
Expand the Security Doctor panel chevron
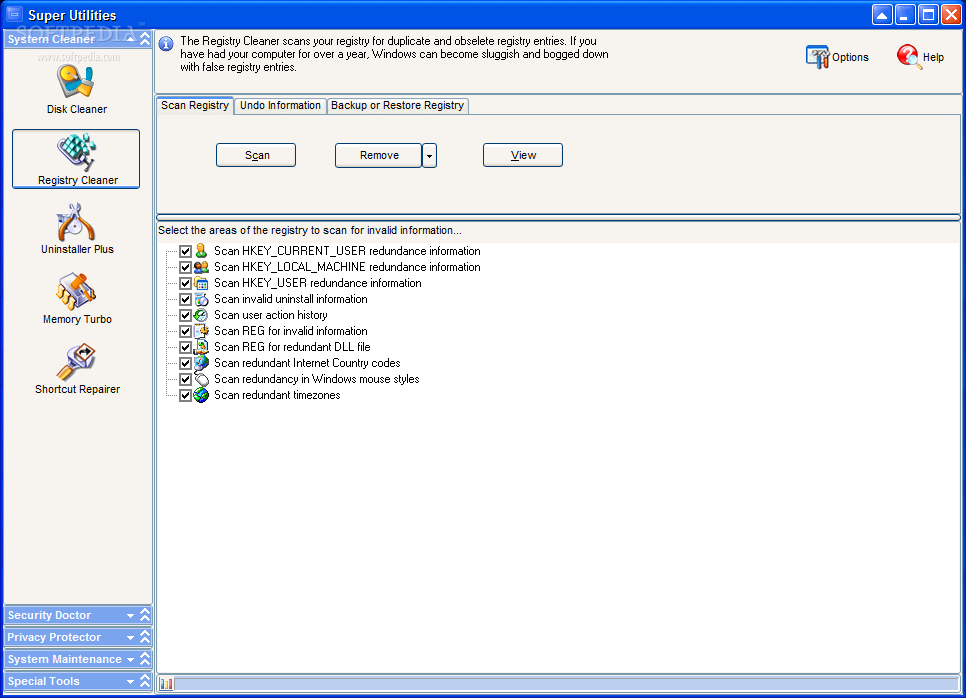[145, 615]
